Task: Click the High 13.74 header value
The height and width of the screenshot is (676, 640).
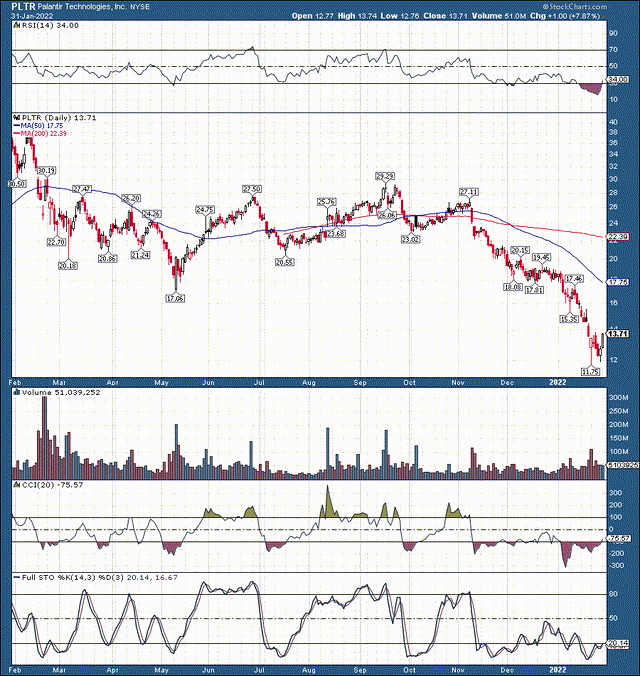Action: [358, 16]
